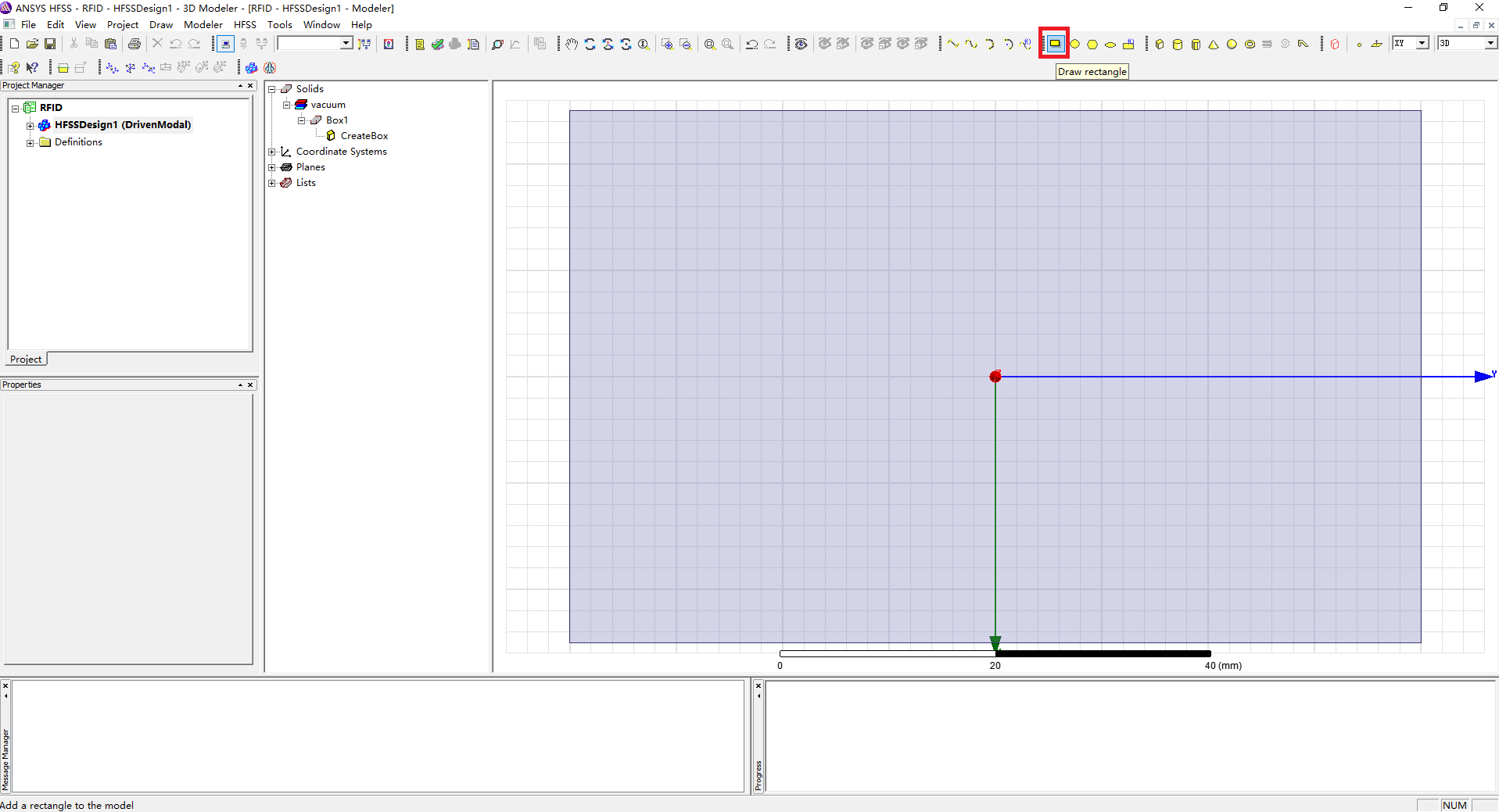Viewport: 1499px width, 812px height.
Task: Select HFSSDesign1 (DrivenModal) in Project Manager
Action: point(123,125)
